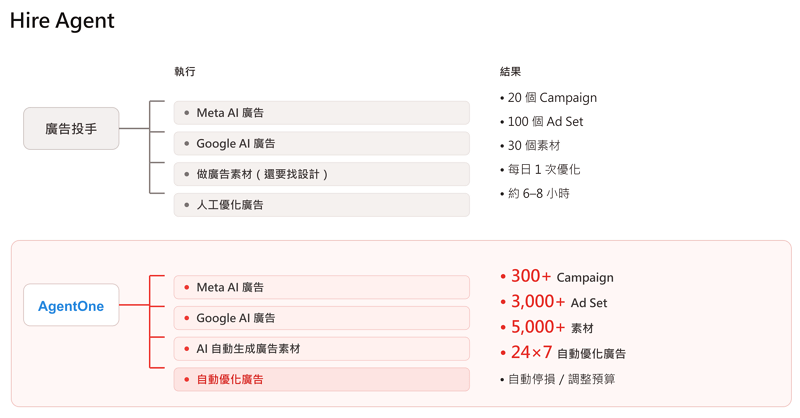
Task: Click the AgentOne box
Action: 71,305
